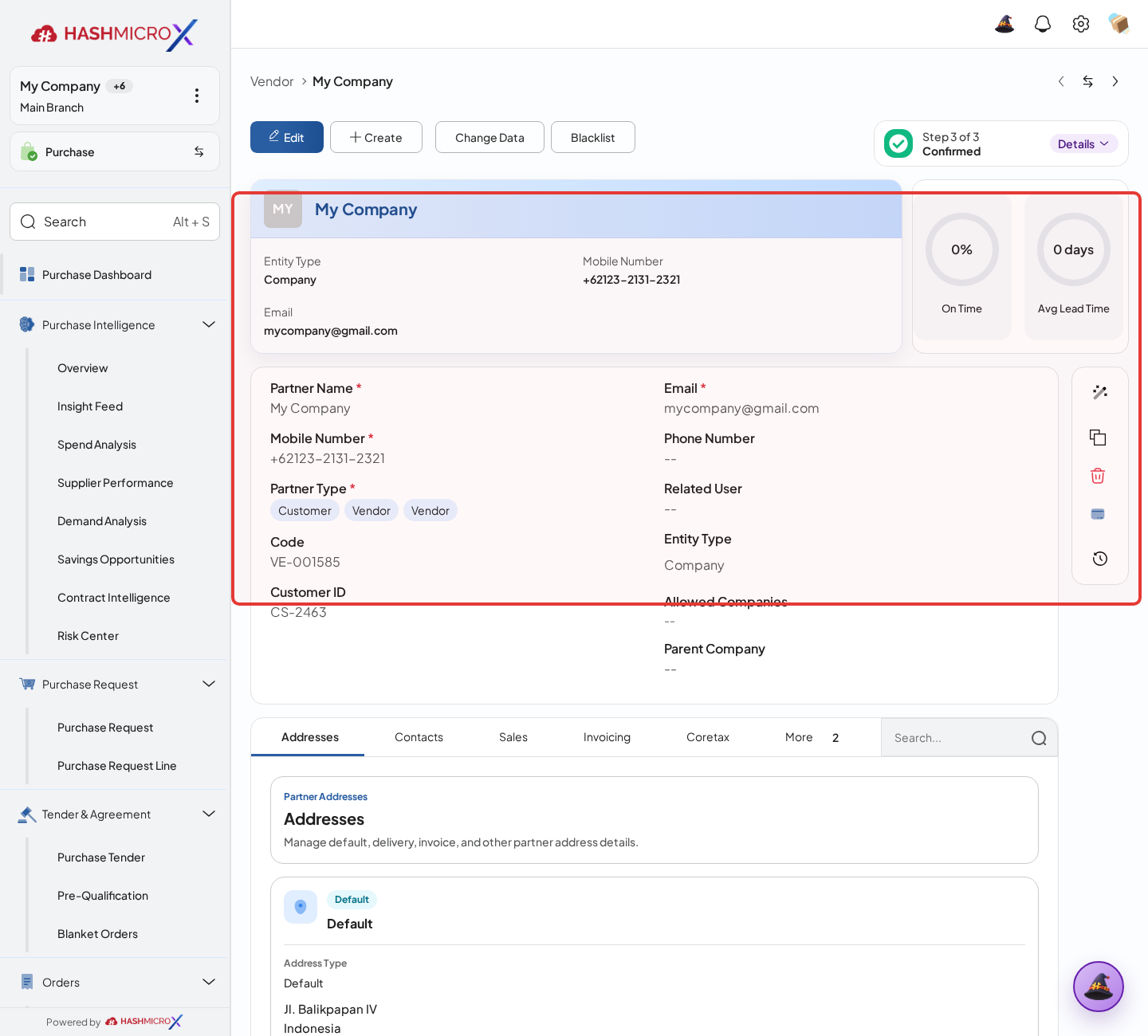Click the Vendor breadcrumb link
The width and height of the screenshot is (1148, 1036).
[272, 81]
